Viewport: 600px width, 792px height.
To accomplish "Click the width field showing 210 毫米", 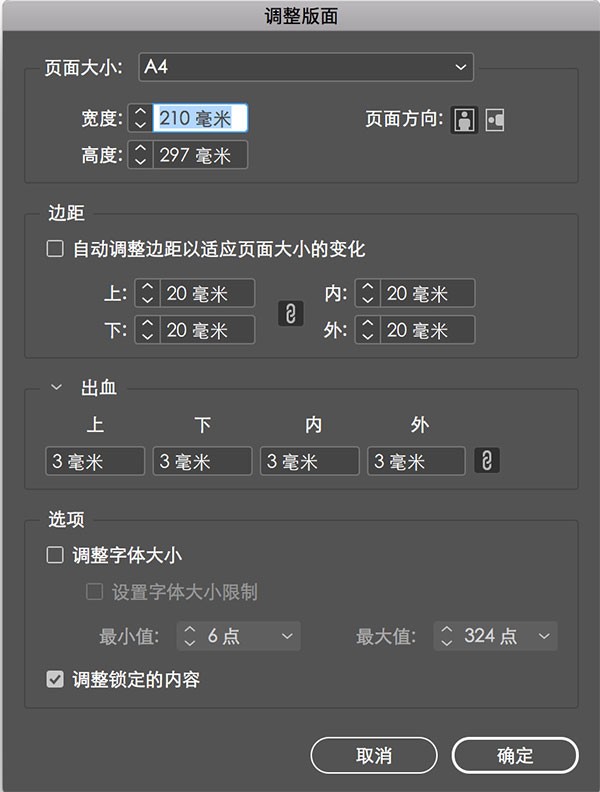I will pyautogui.click(x=200, y=119).
